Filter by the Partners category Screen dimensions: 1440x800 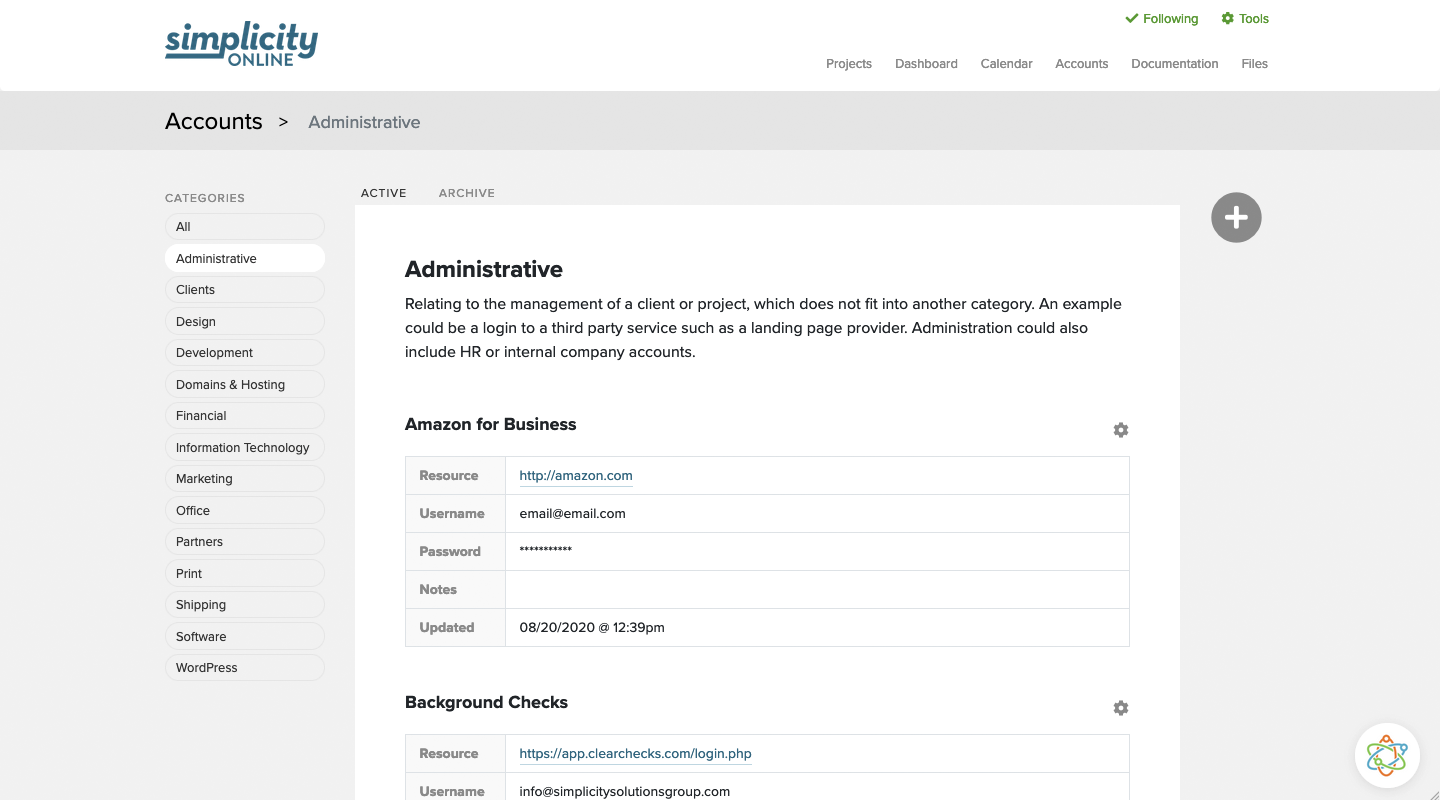point(245,542)
